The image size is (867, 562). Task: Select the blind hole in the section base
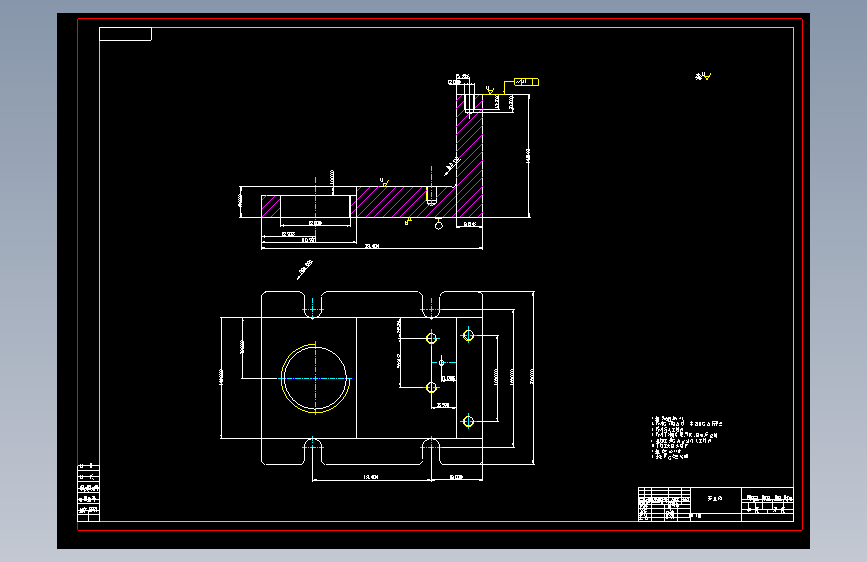(431, 195)
